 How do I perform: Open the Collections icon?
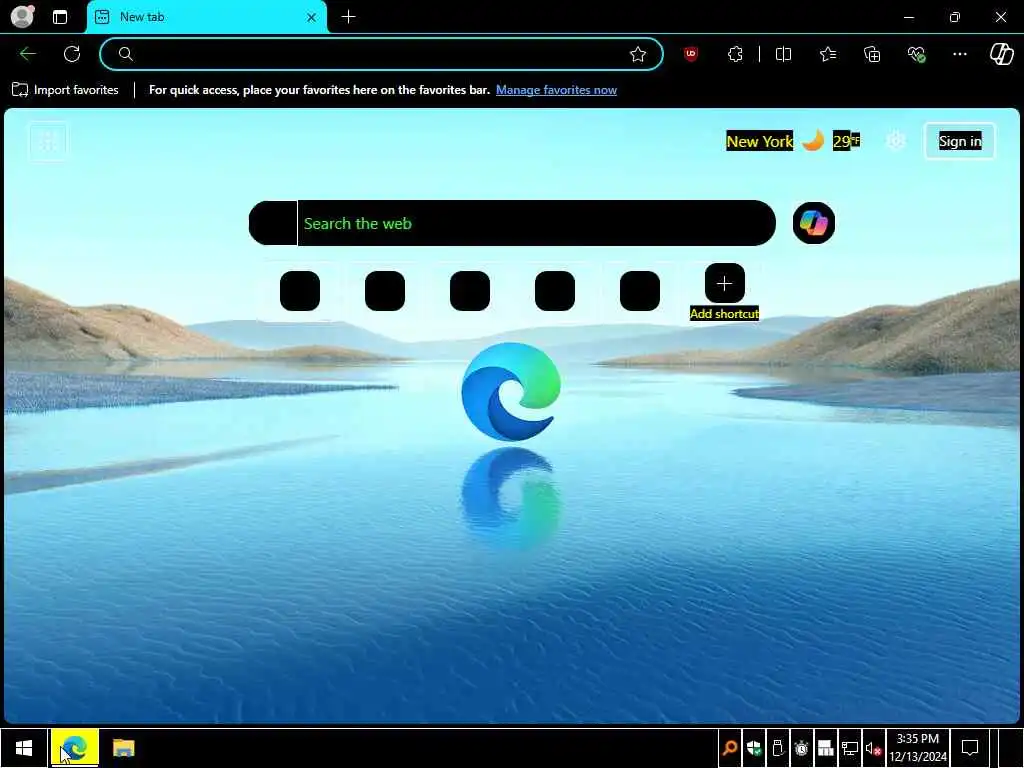(x=872, y=54)
